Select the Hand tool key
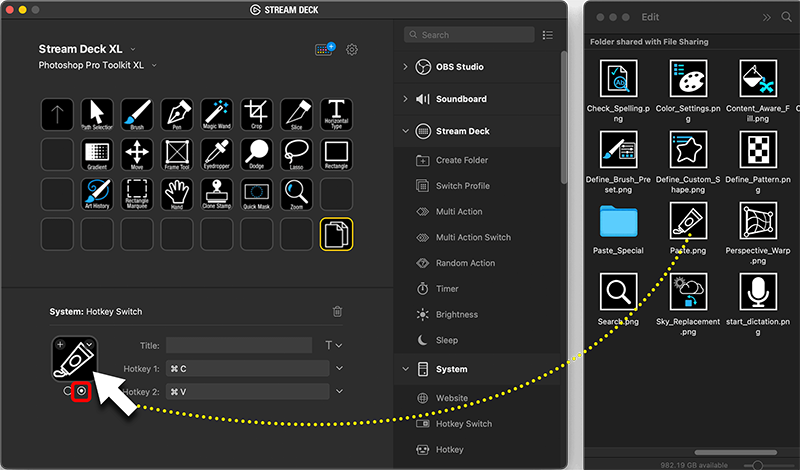This screenshot has height=470, width=800. [x=177, y=194]
